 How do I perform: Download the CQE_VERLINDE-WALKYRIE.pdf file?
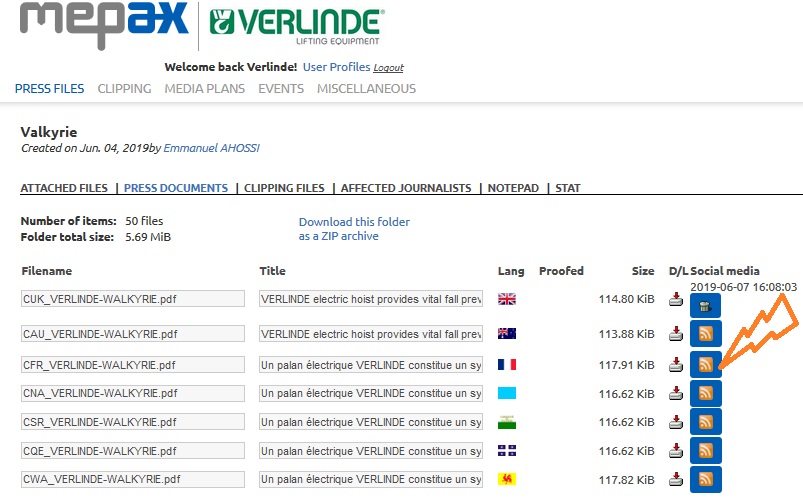(677, 451)
